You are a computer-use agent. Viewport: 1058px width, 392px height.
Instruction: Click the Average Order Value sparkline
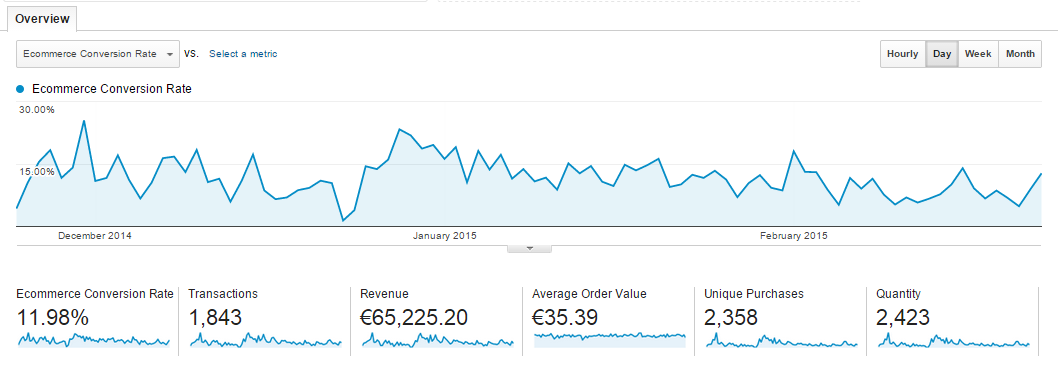[x=609, y=339]
